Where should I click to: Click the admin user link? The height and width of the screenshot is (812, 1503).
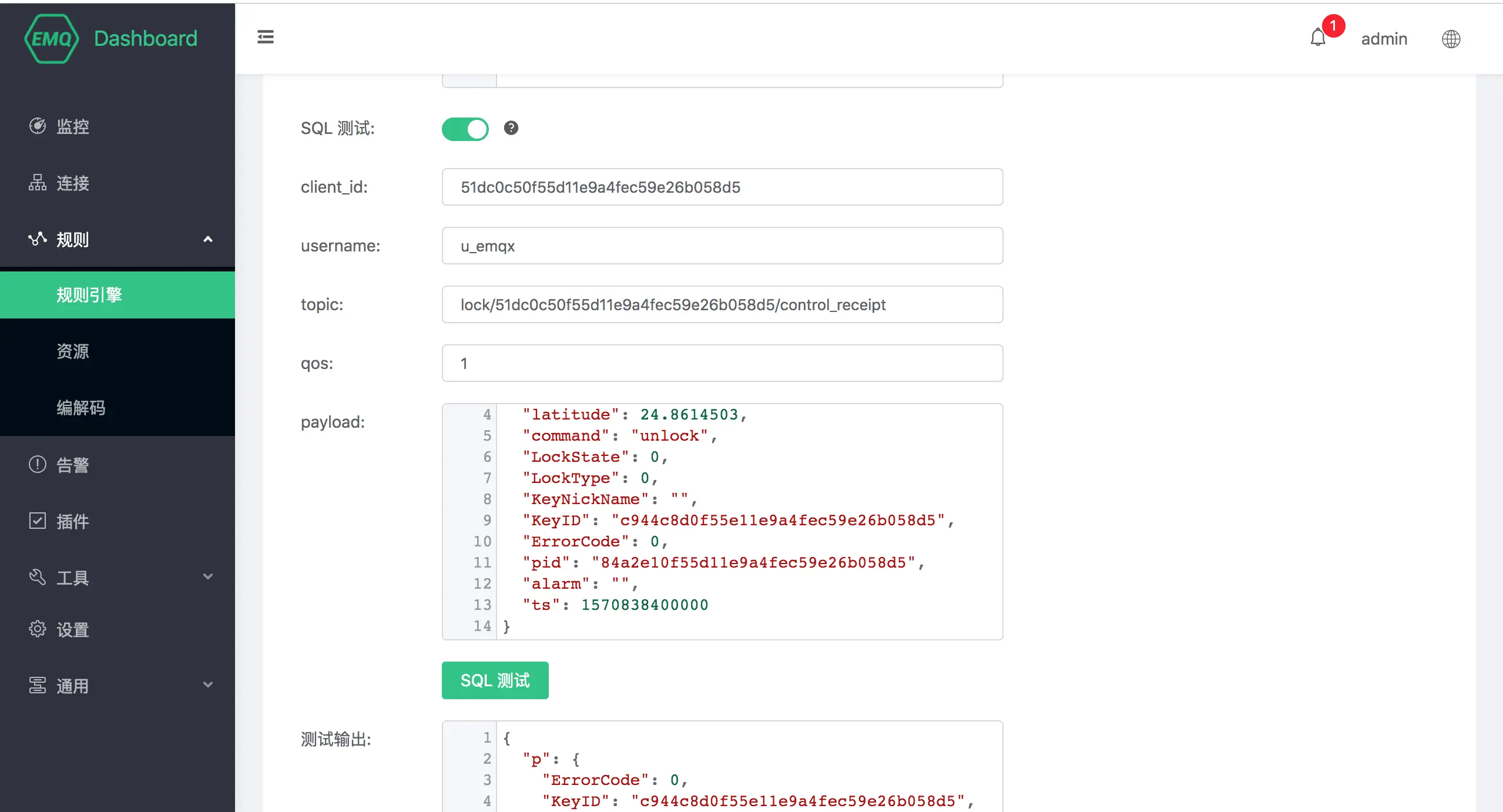1384,39
